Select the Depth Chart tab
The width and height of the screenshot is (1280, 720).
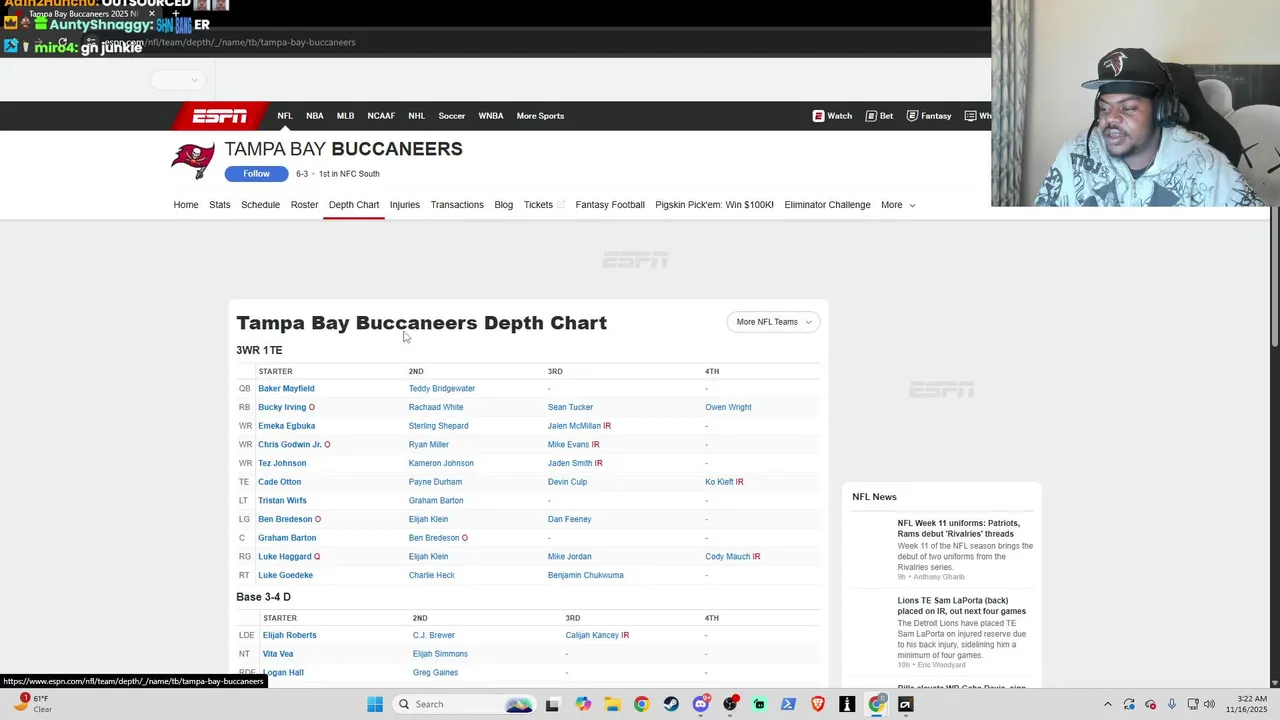tap(354, 205)
